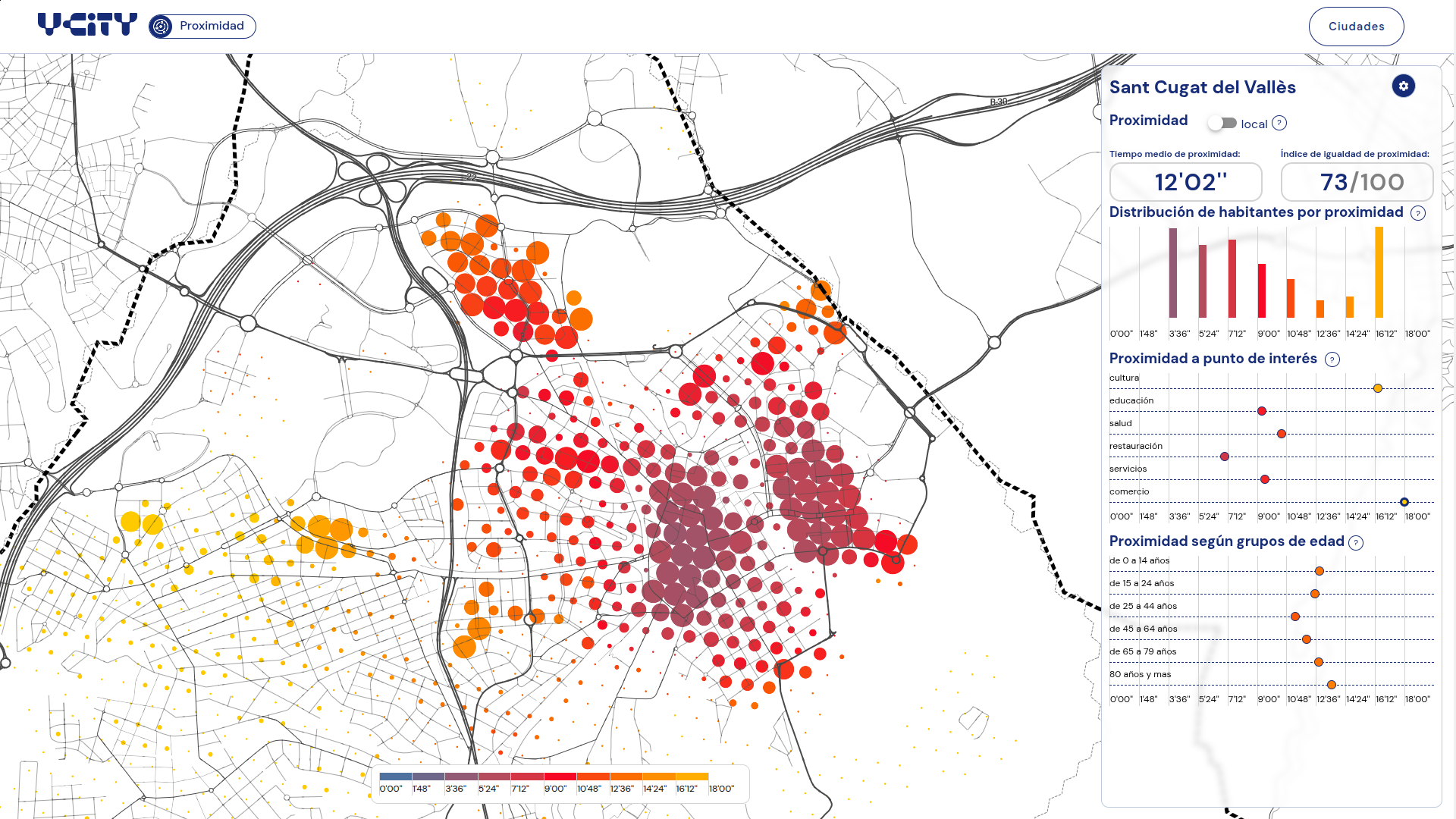Open the Ciudades menu
Viewport: 1456px width, 819px height.
(x=1356, y=27)
